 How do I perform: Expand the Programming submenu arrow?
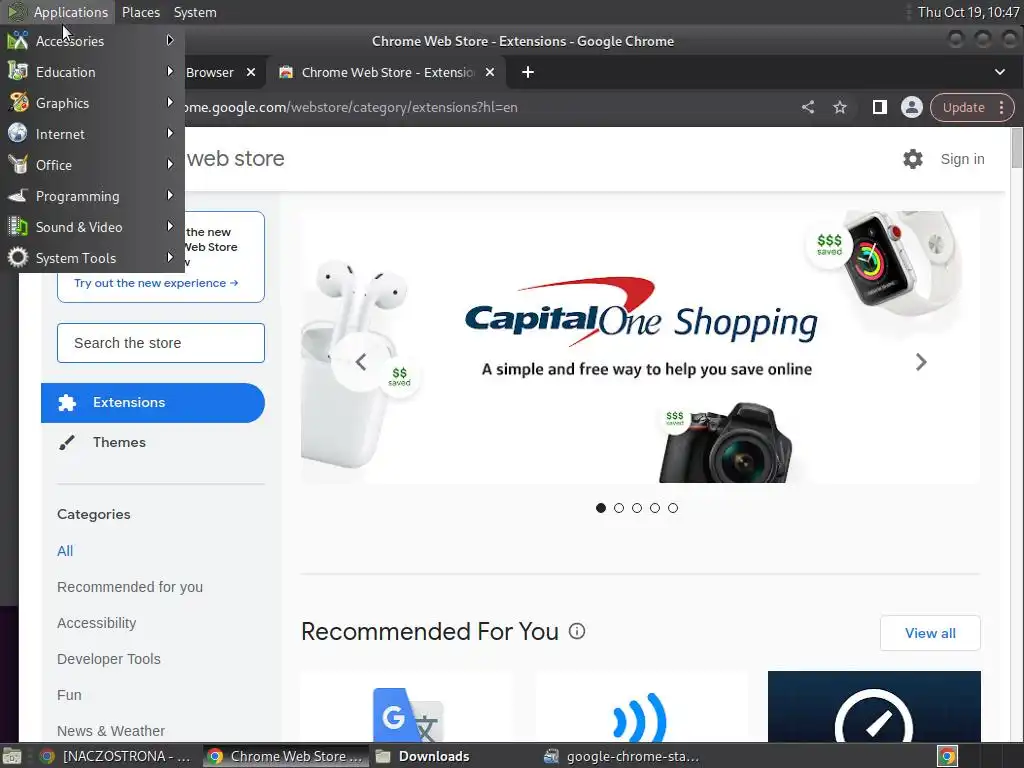coord(170,195)
